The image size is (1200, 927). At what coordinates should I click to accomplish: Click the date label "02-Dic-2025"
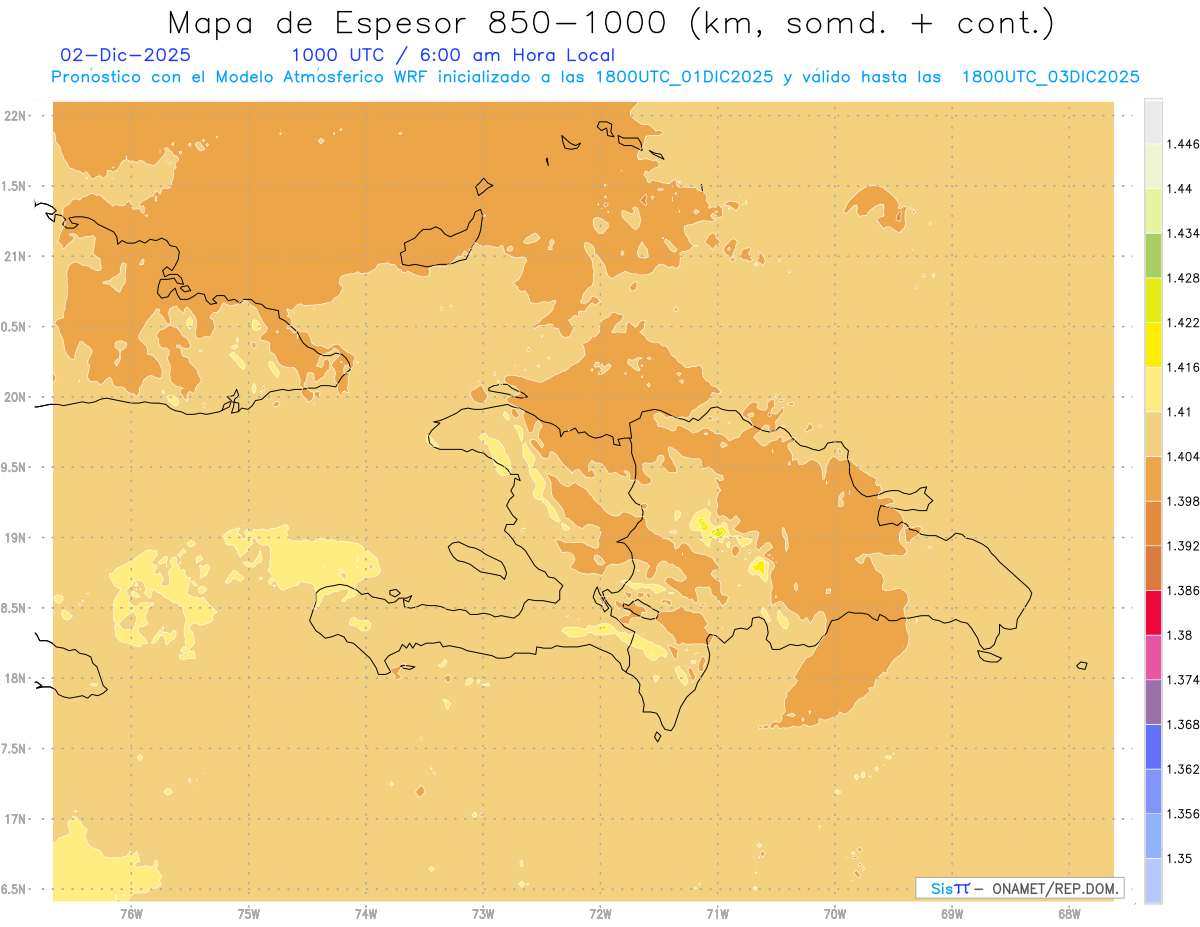click(x=126, y=55)
